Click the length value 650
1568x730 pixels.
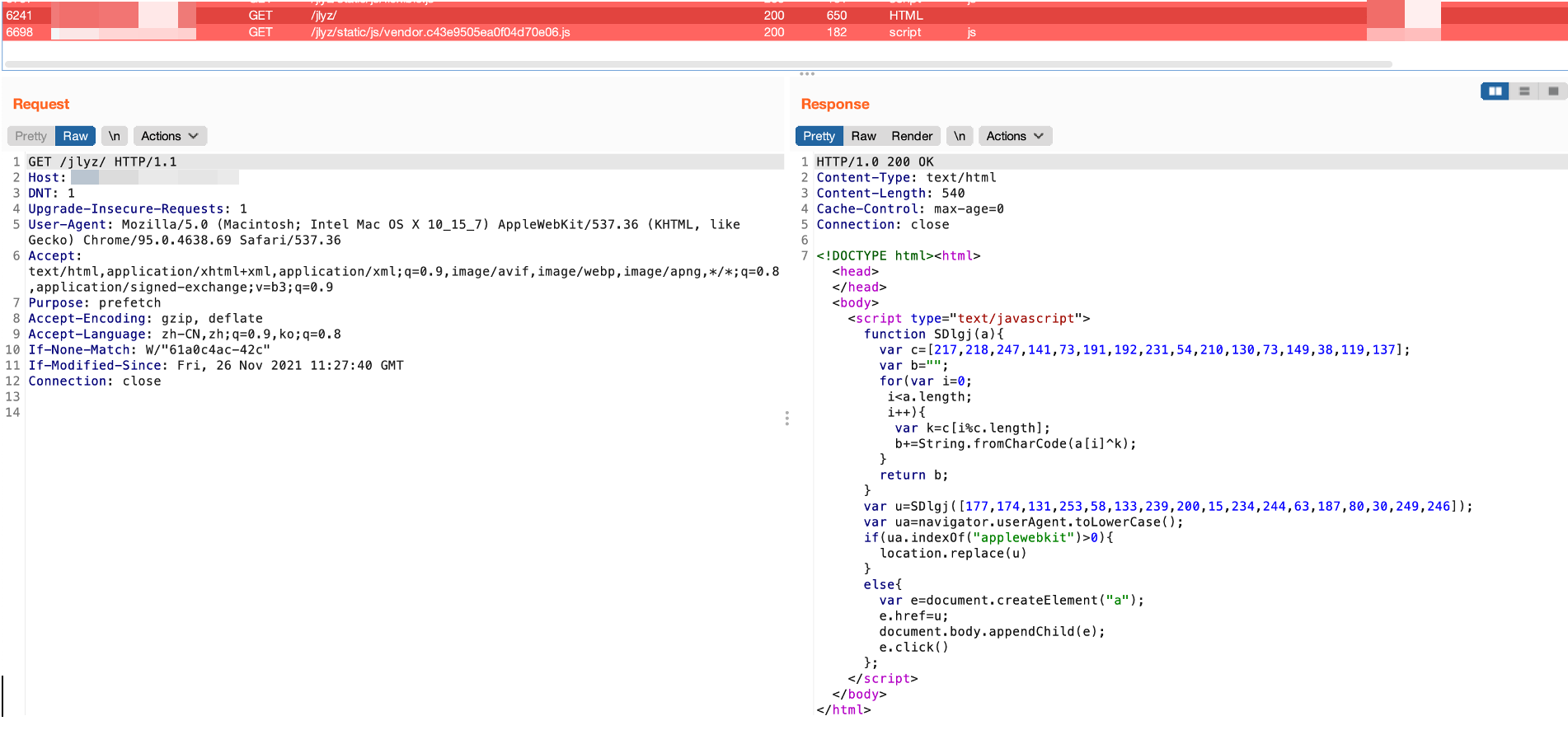click(x=837, y=16)
